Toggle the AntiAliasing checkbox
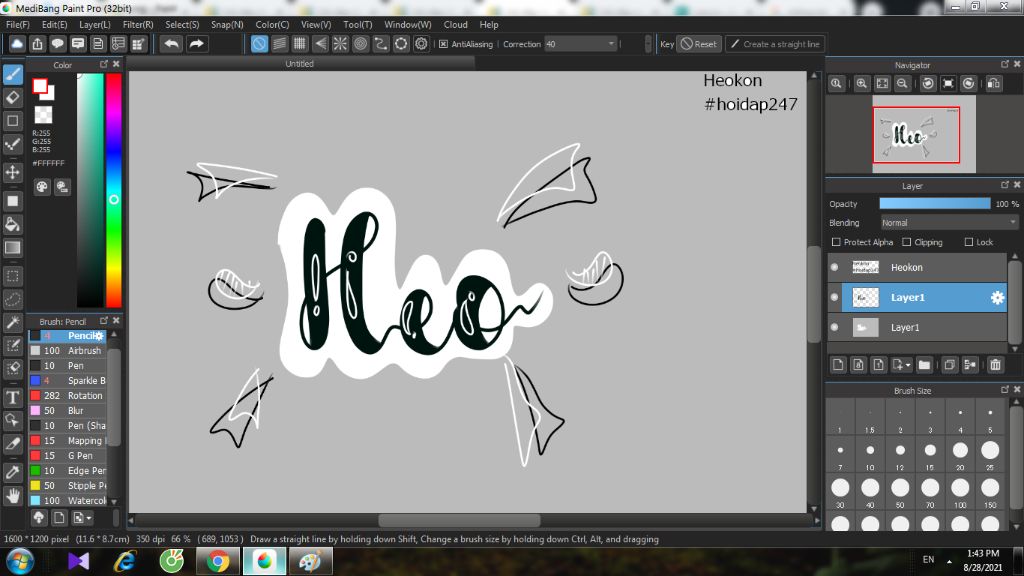Viewport: 1024px width, 576px height. point(443,44)
